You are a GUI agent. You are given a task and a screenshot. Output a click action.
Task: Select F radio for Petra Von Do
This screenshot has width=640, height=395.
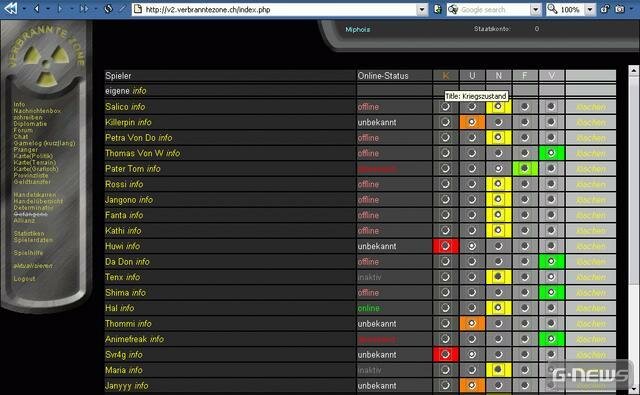click(524, 138)
